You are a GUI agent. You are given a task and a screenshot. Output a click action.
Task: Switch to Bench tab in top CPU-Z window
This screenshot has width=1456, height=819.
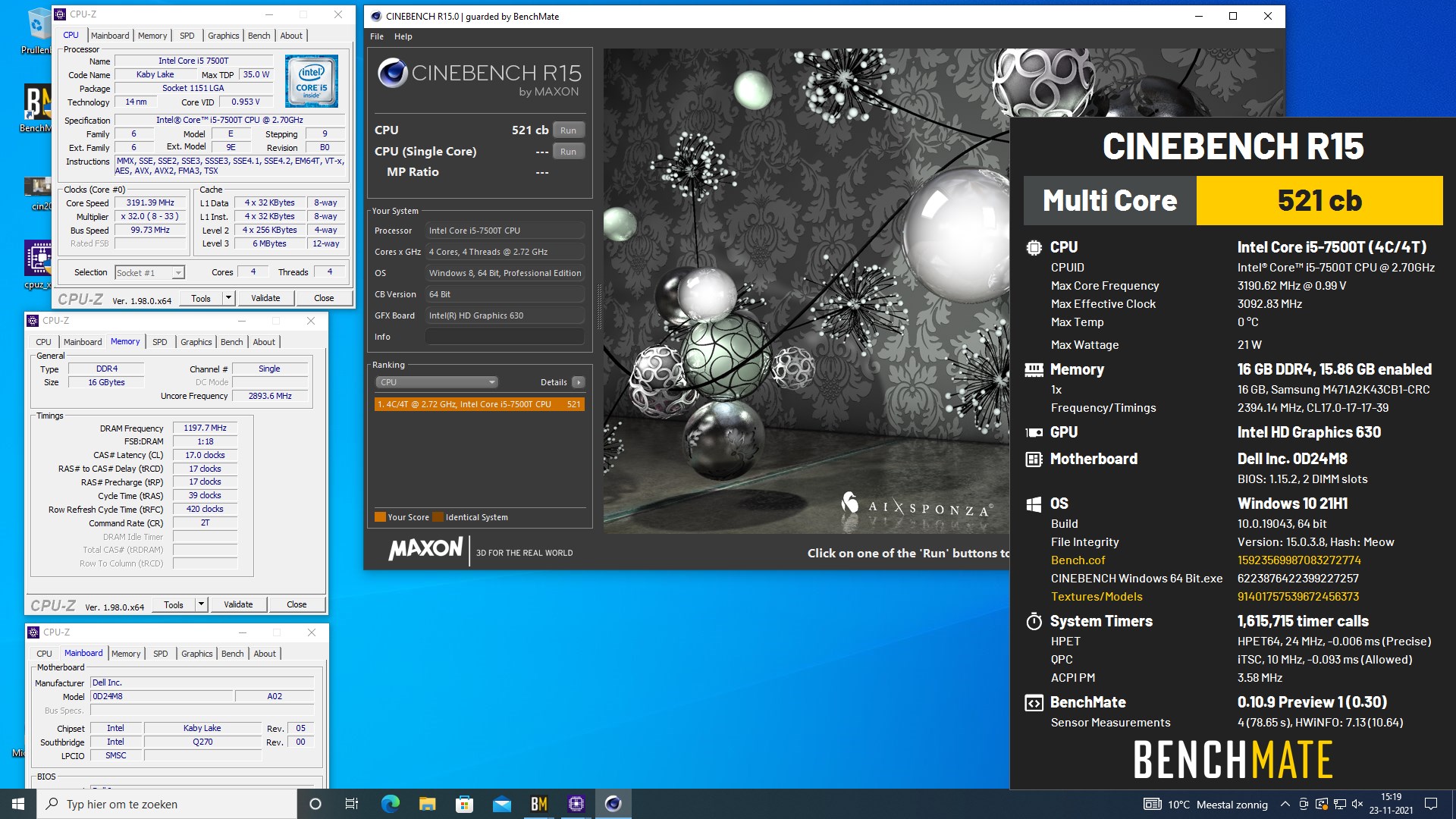pos(259,36)
